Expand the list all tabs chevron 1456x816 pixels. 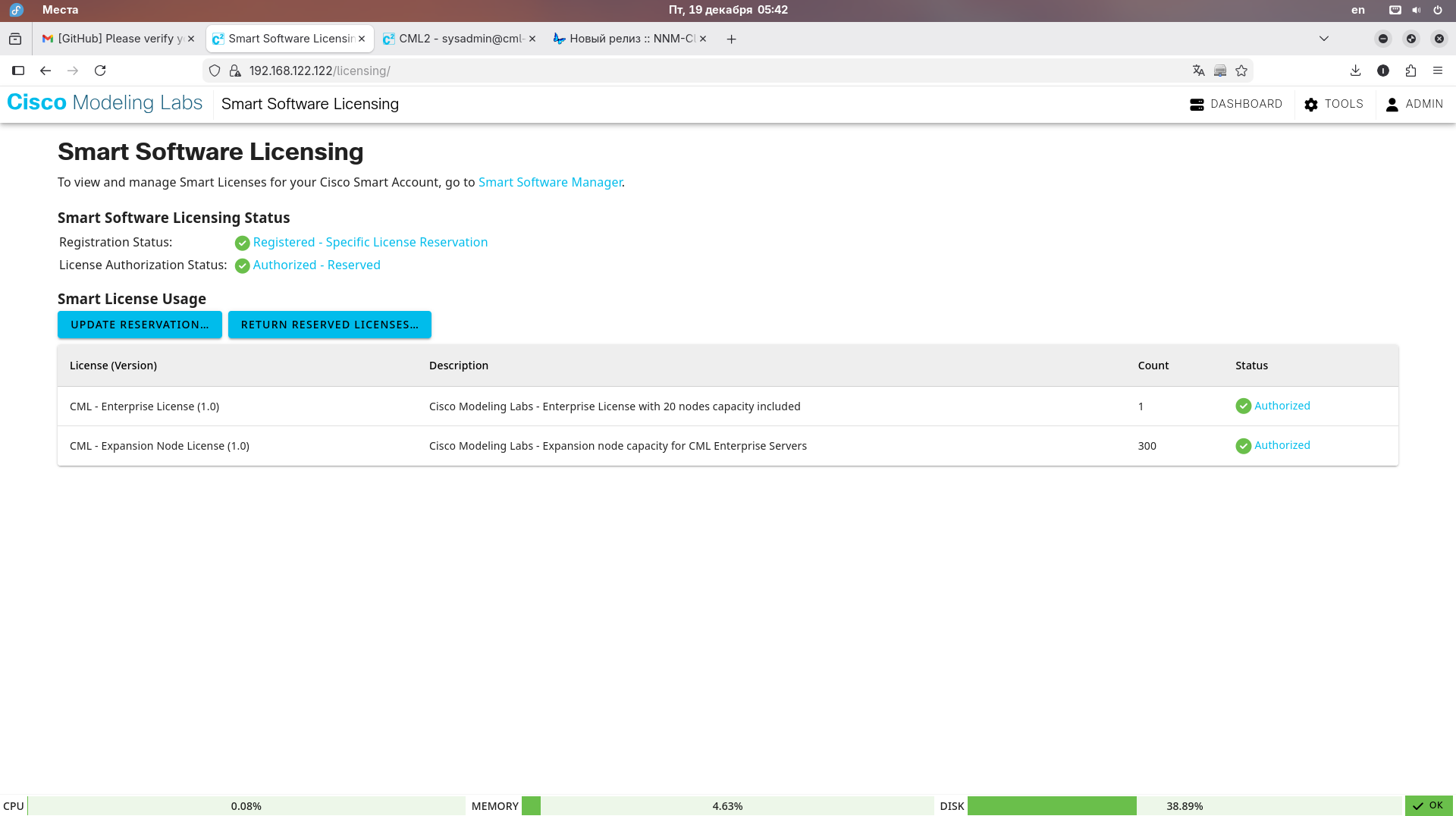pyautogui.click(x=1324, y=39)
